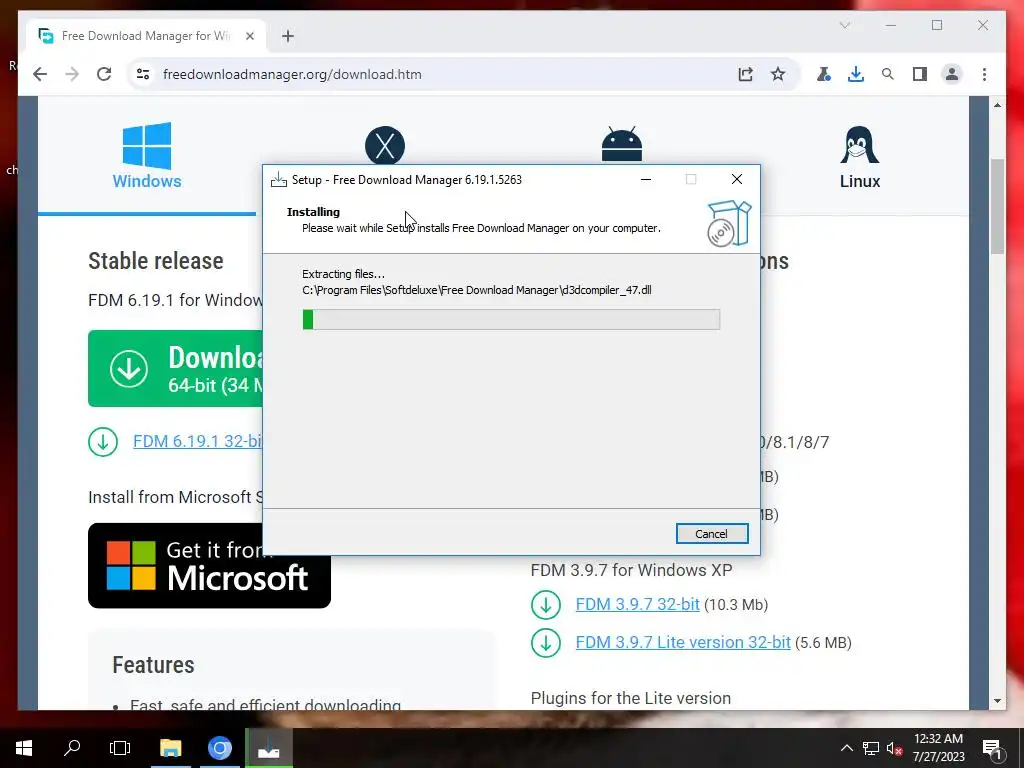Go back in Chrome browser
1024x768 pixels.
[x=40, y=74]
